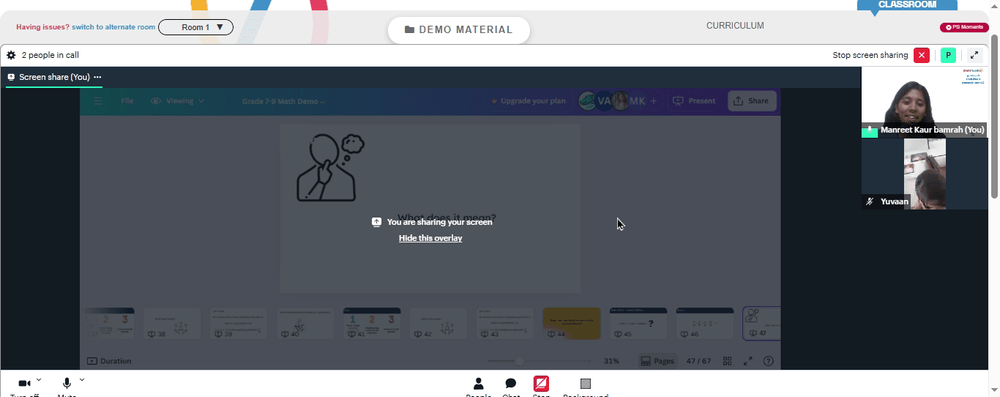Click the thinking person slide illustration
Image resolution: width=1000 pixels, height=397 pixels.
click(330, 168)
